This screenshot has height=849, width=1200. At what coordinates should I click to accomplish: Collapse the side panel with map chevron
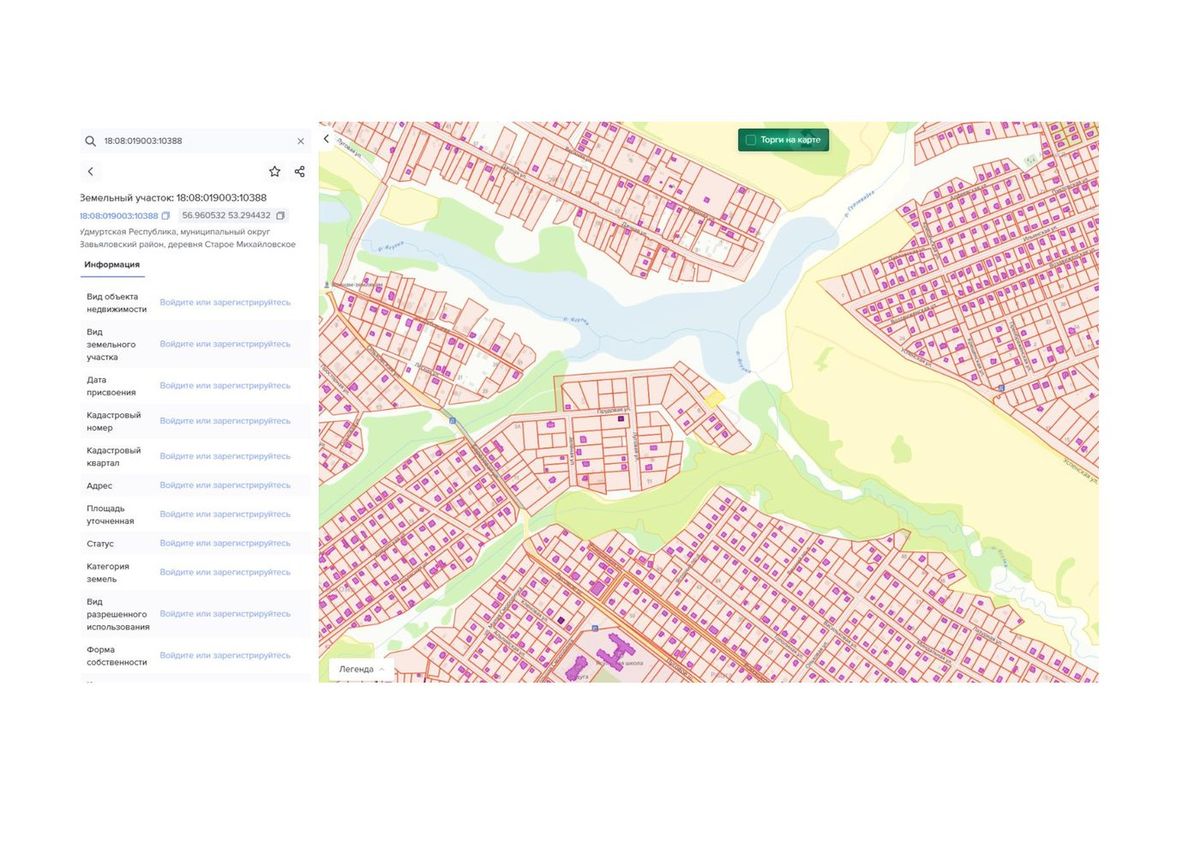pos(326,139)
